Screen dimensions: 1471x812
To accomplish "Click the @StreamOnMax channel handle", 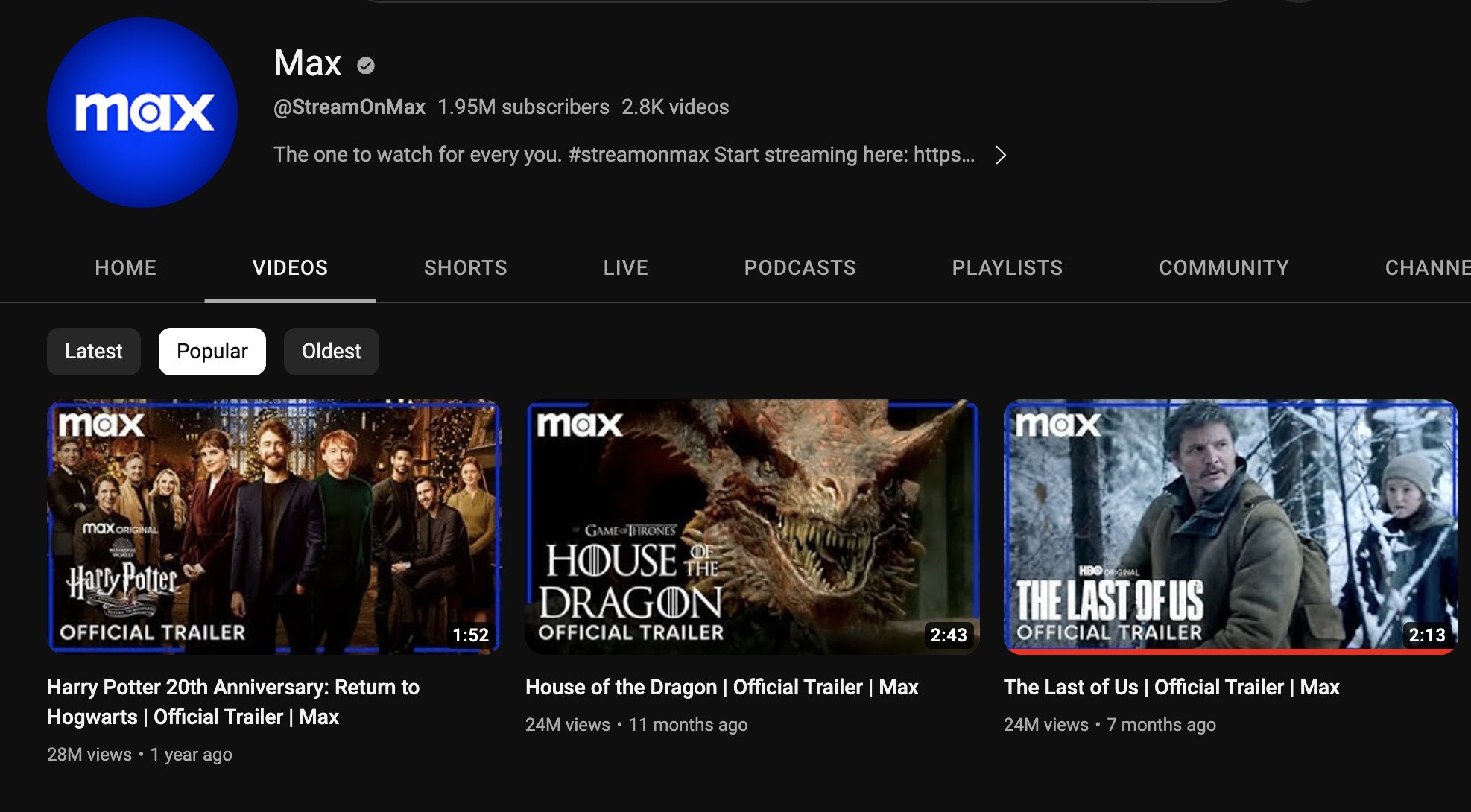I will pyautogui.click(x=349, y=107).
